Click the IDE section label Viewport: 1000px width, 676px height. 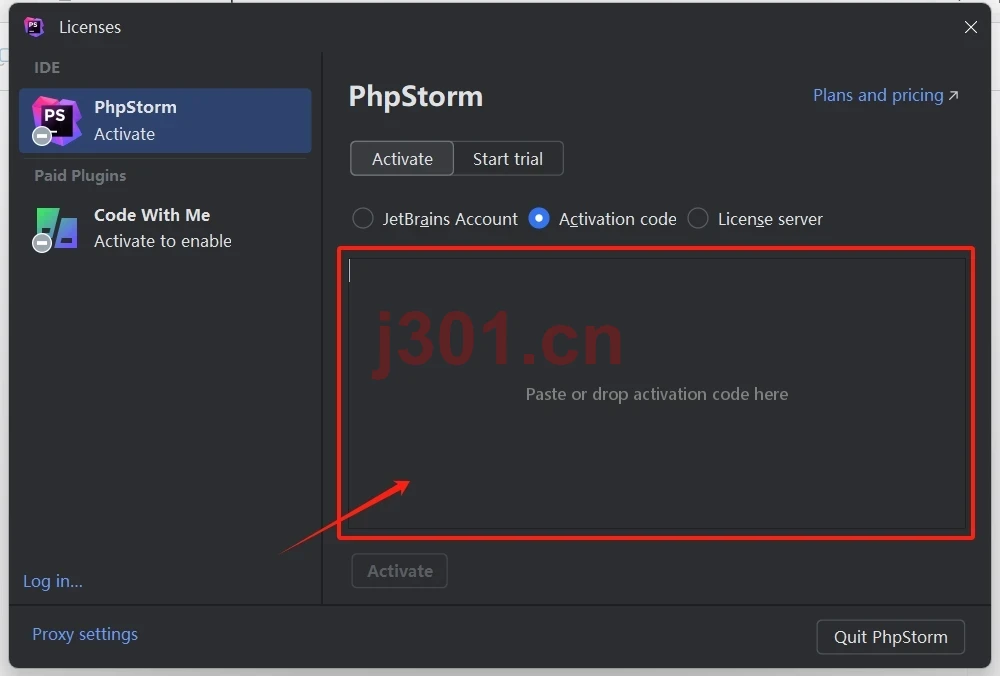[47, 68]
